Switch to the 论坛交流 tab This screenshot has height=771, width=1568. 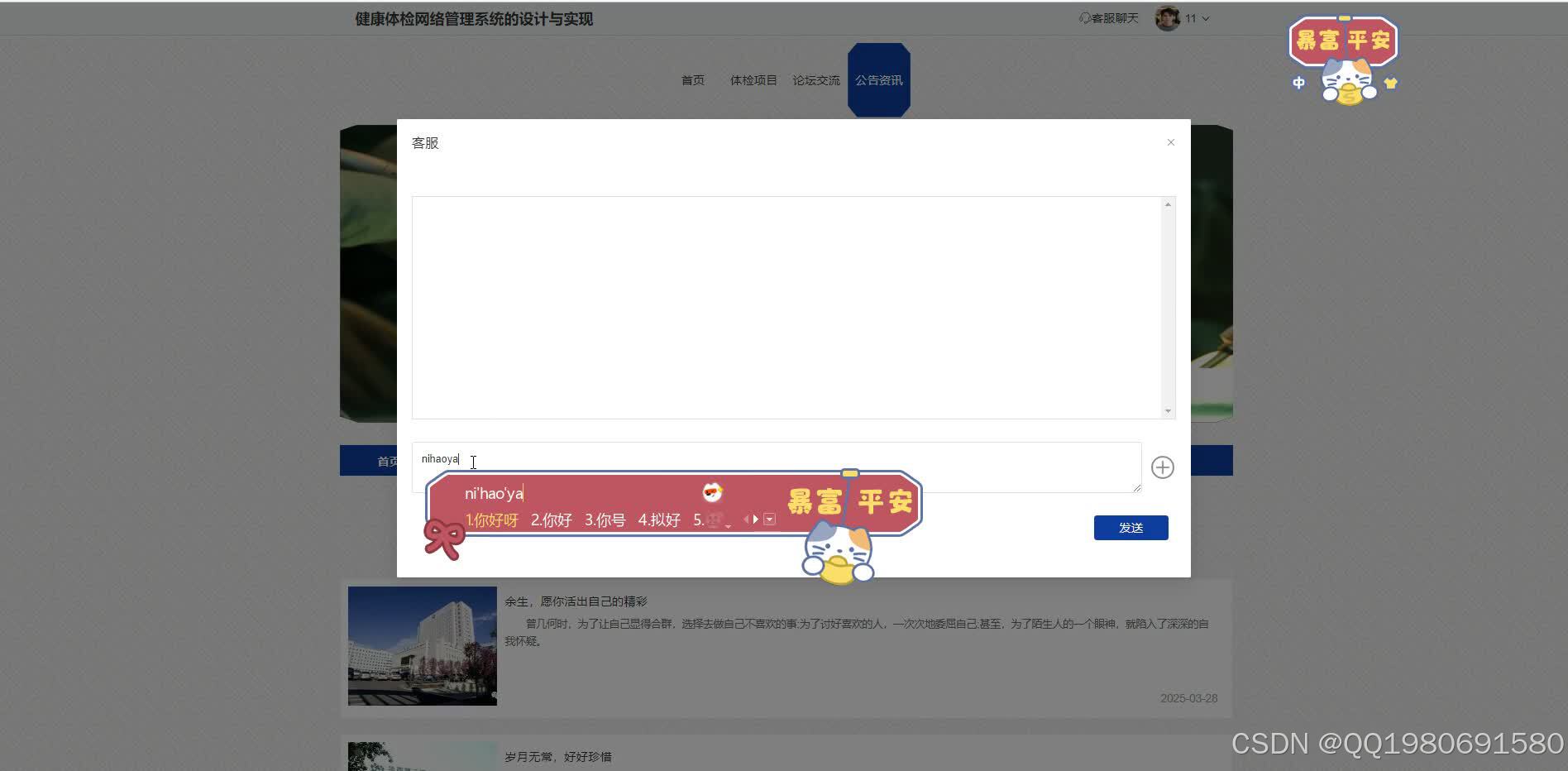pos(816,80)
